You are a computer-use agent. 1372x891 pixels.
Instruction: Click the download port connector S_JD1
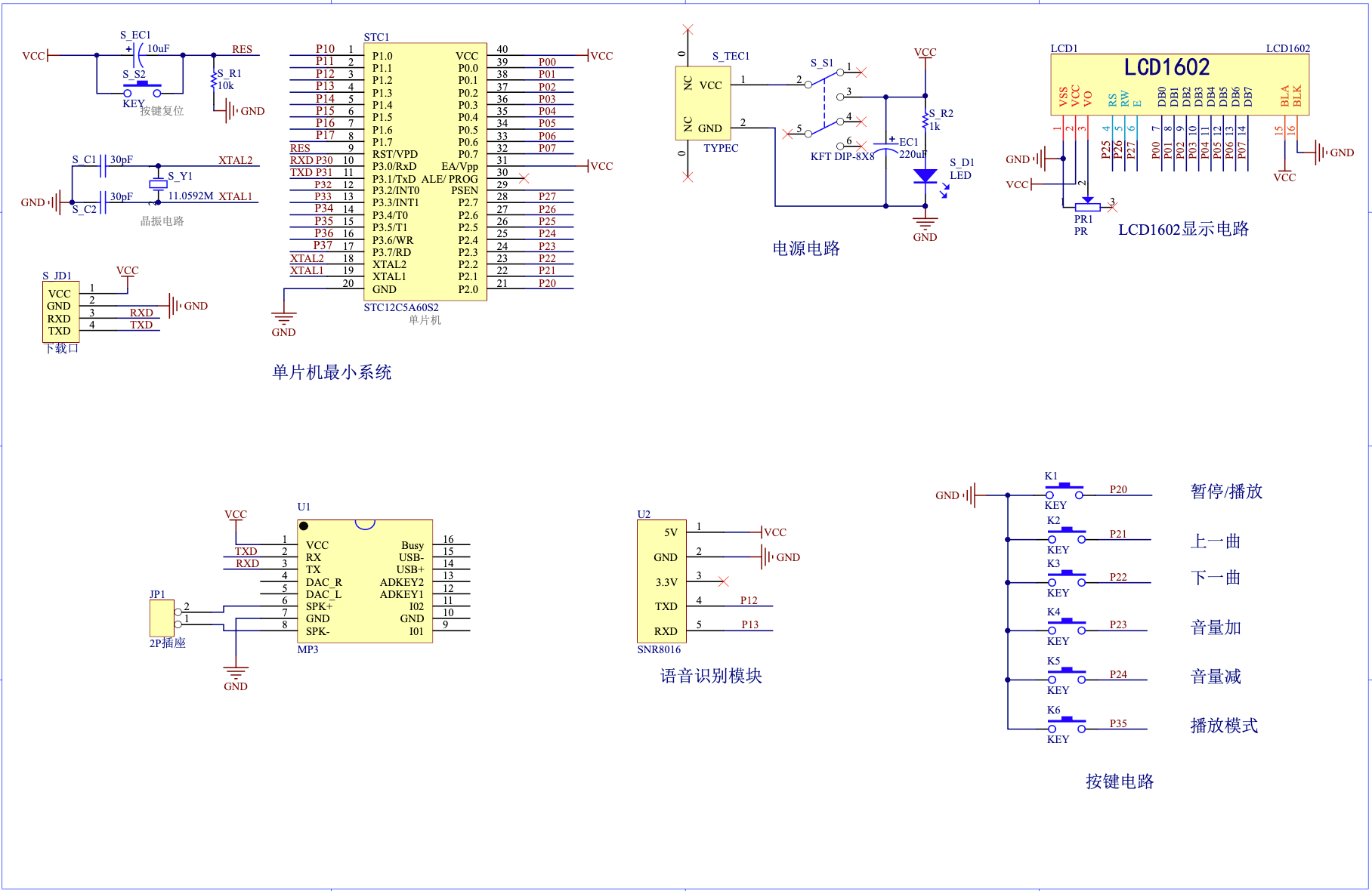(x=60, y=310)
